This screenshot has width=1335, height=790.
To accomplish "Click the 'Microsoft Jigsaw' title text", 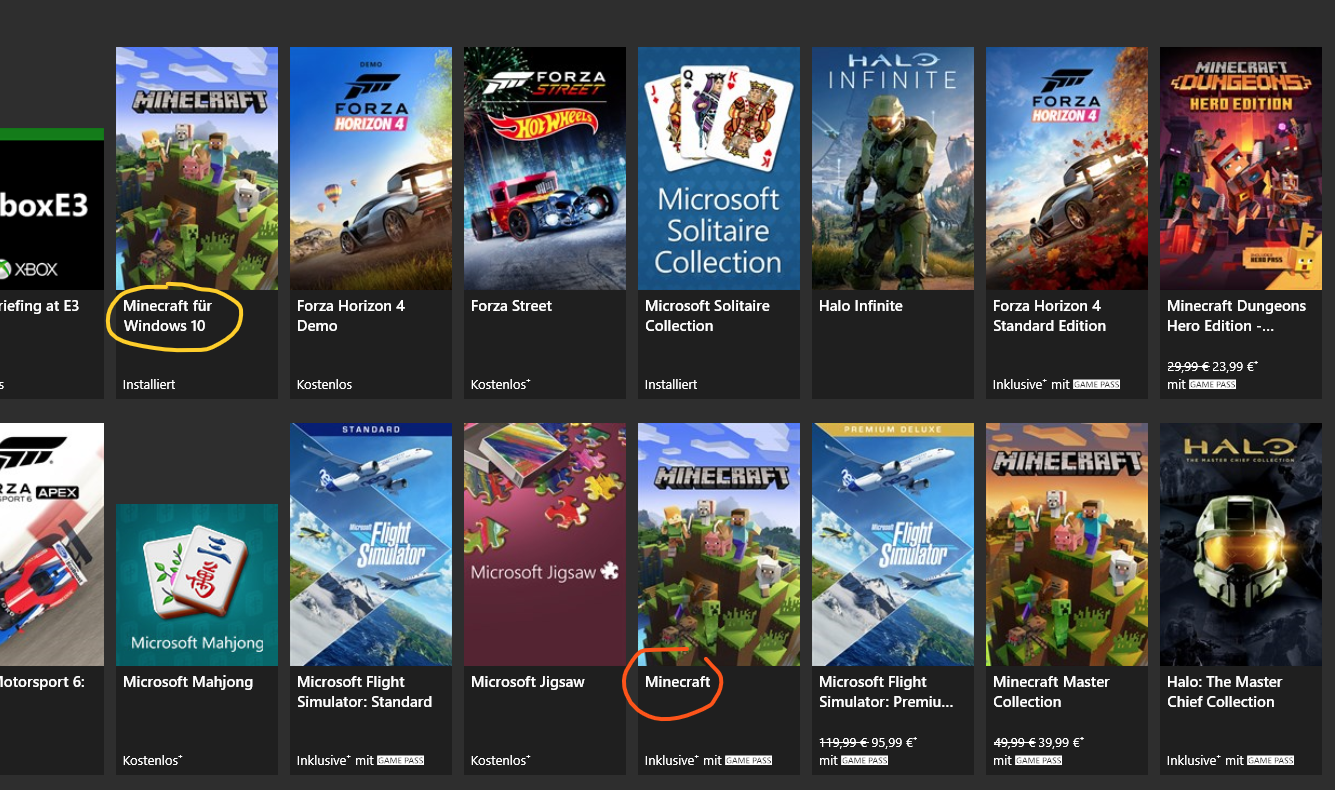I will tap(528, 682).
